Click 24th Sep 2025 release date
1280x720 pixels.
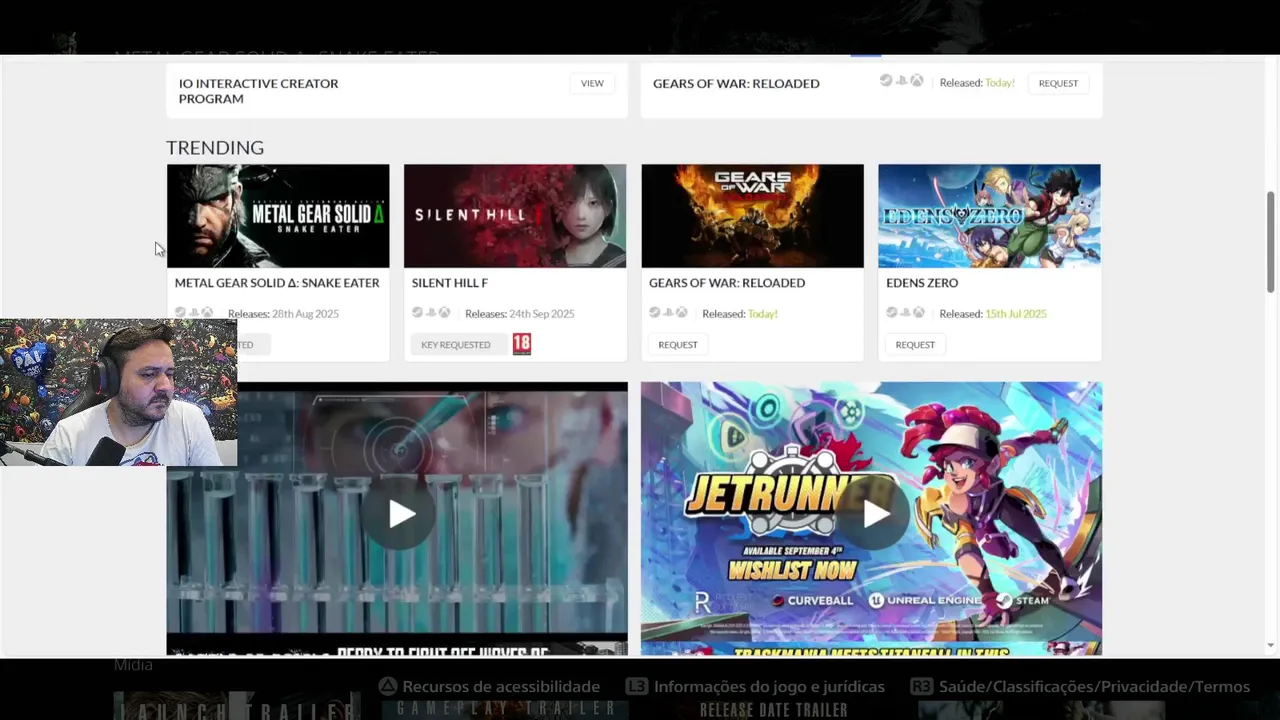[x=542, y=314]
